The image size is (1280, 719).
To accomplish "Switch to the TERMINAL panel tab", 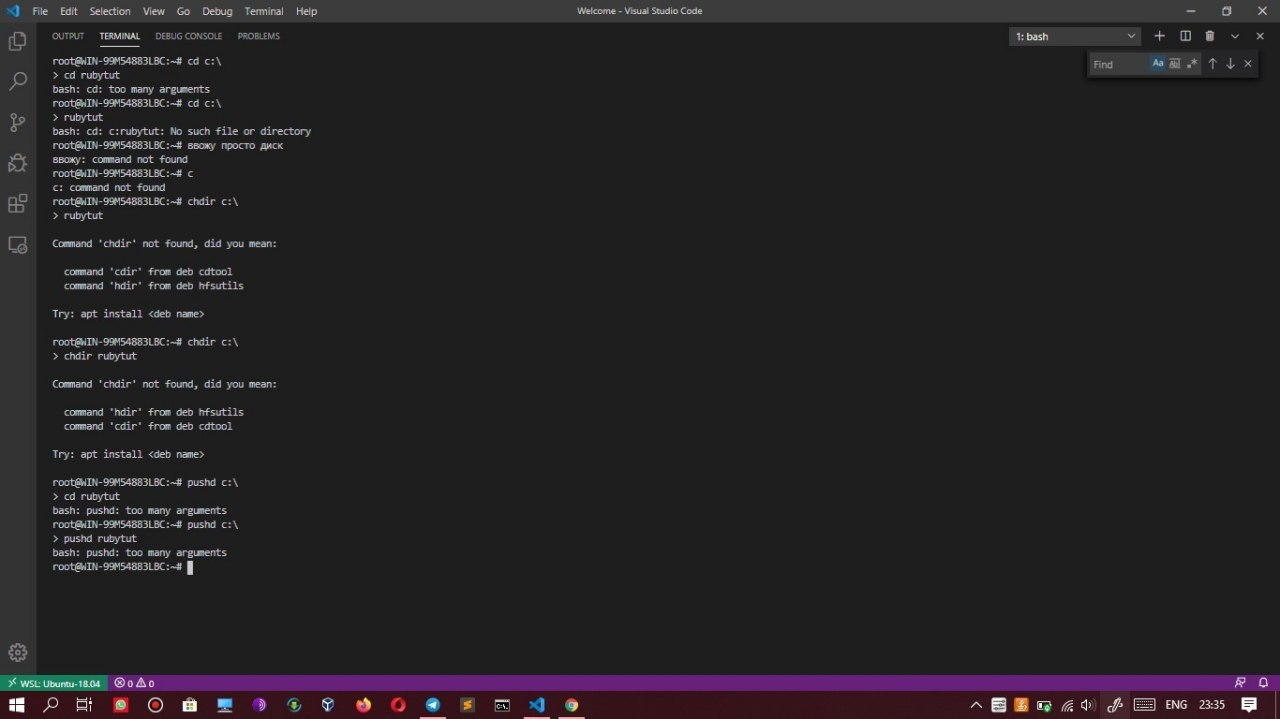I will click(120, 36).
